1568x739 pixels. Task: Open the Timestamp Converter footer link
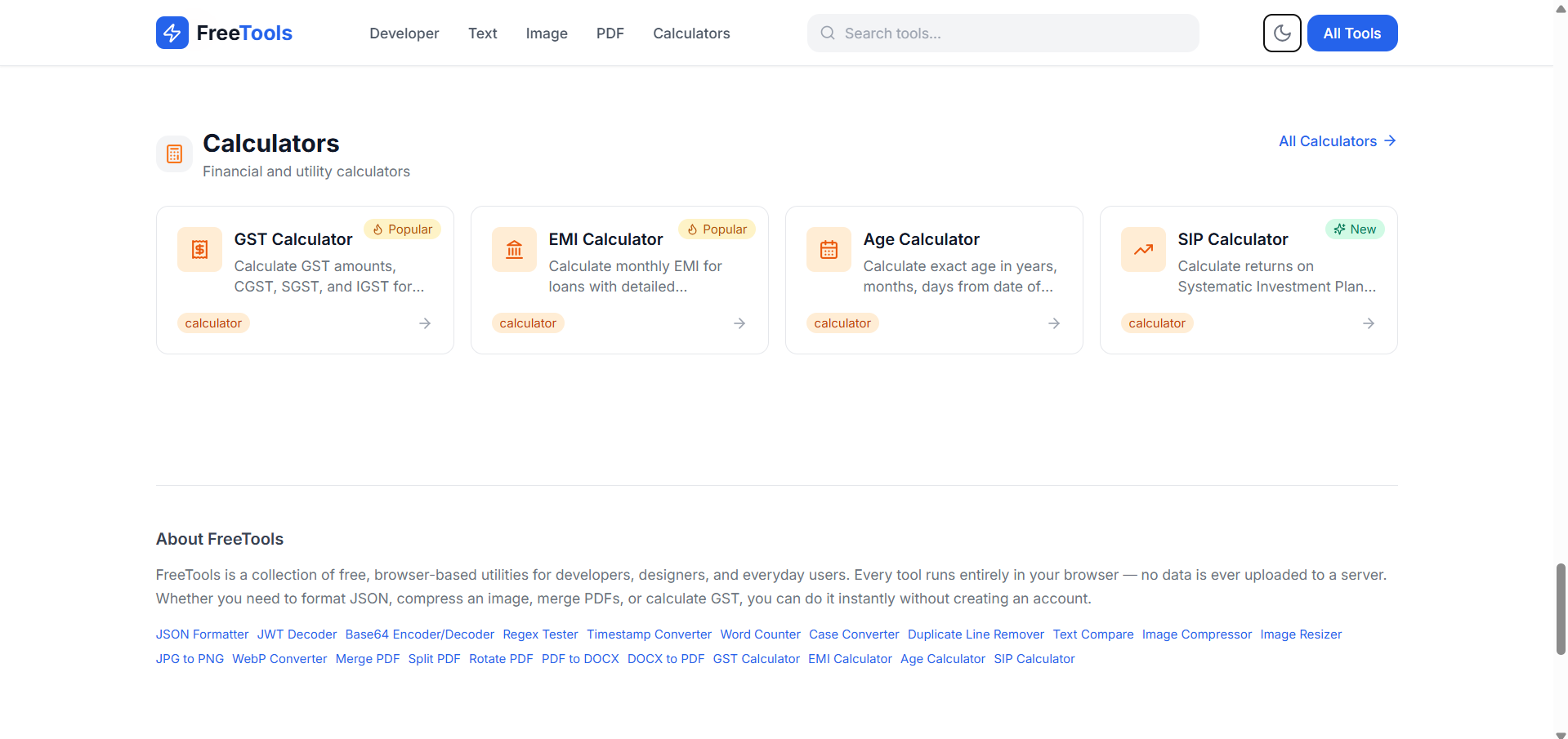(649, 634)
